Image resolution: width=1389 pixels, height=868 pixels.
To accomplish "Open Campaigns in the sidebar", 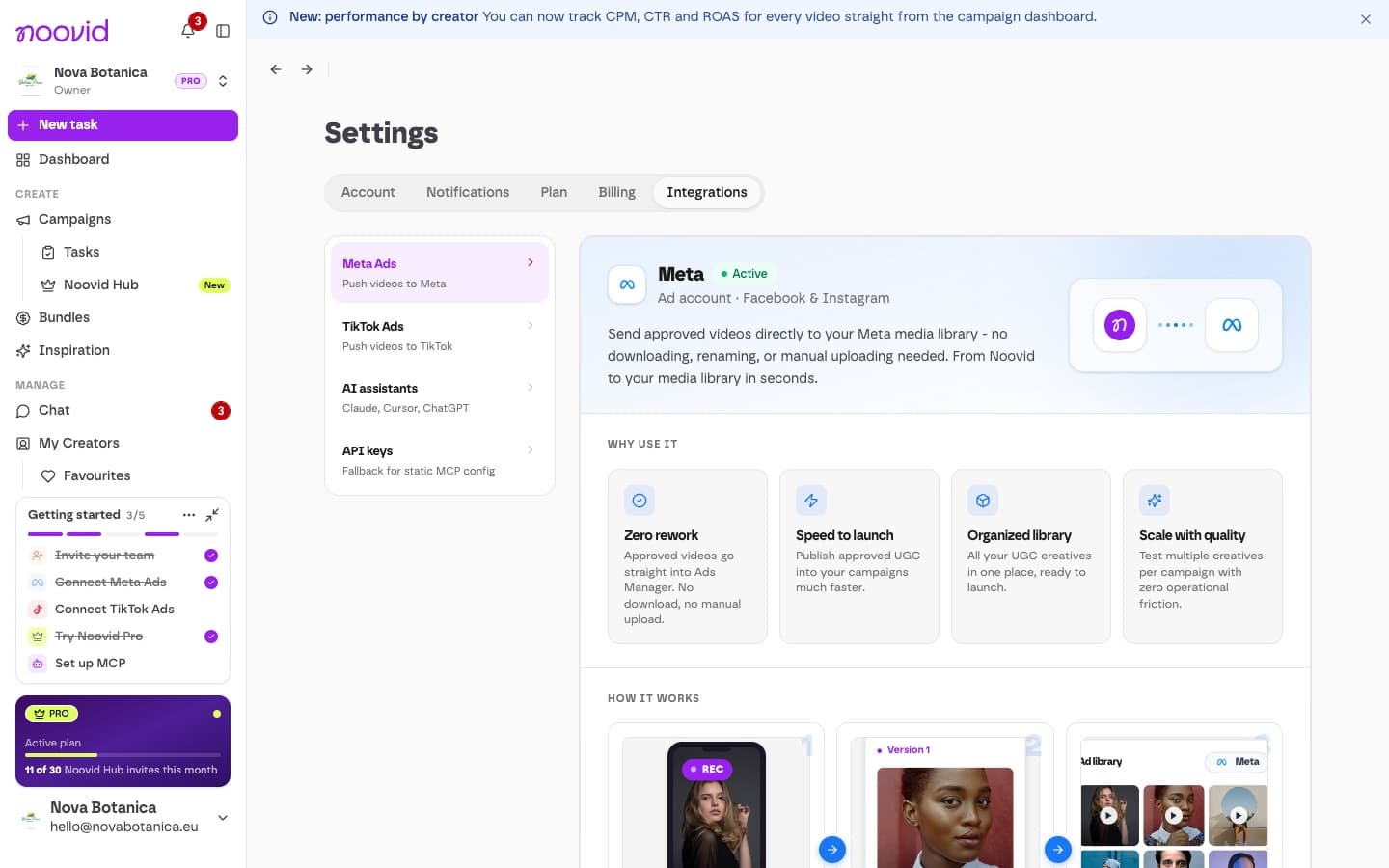I will (123, 219).
